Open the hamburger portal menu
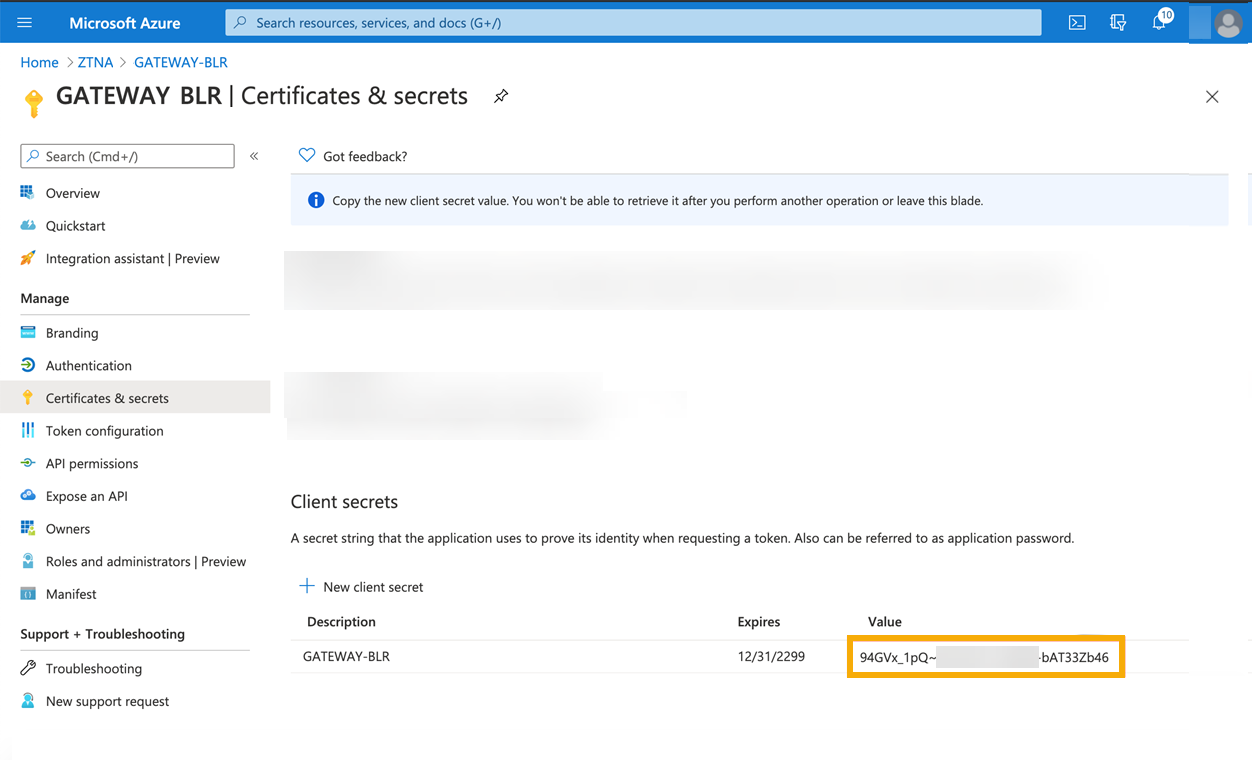 coord(25,22)
